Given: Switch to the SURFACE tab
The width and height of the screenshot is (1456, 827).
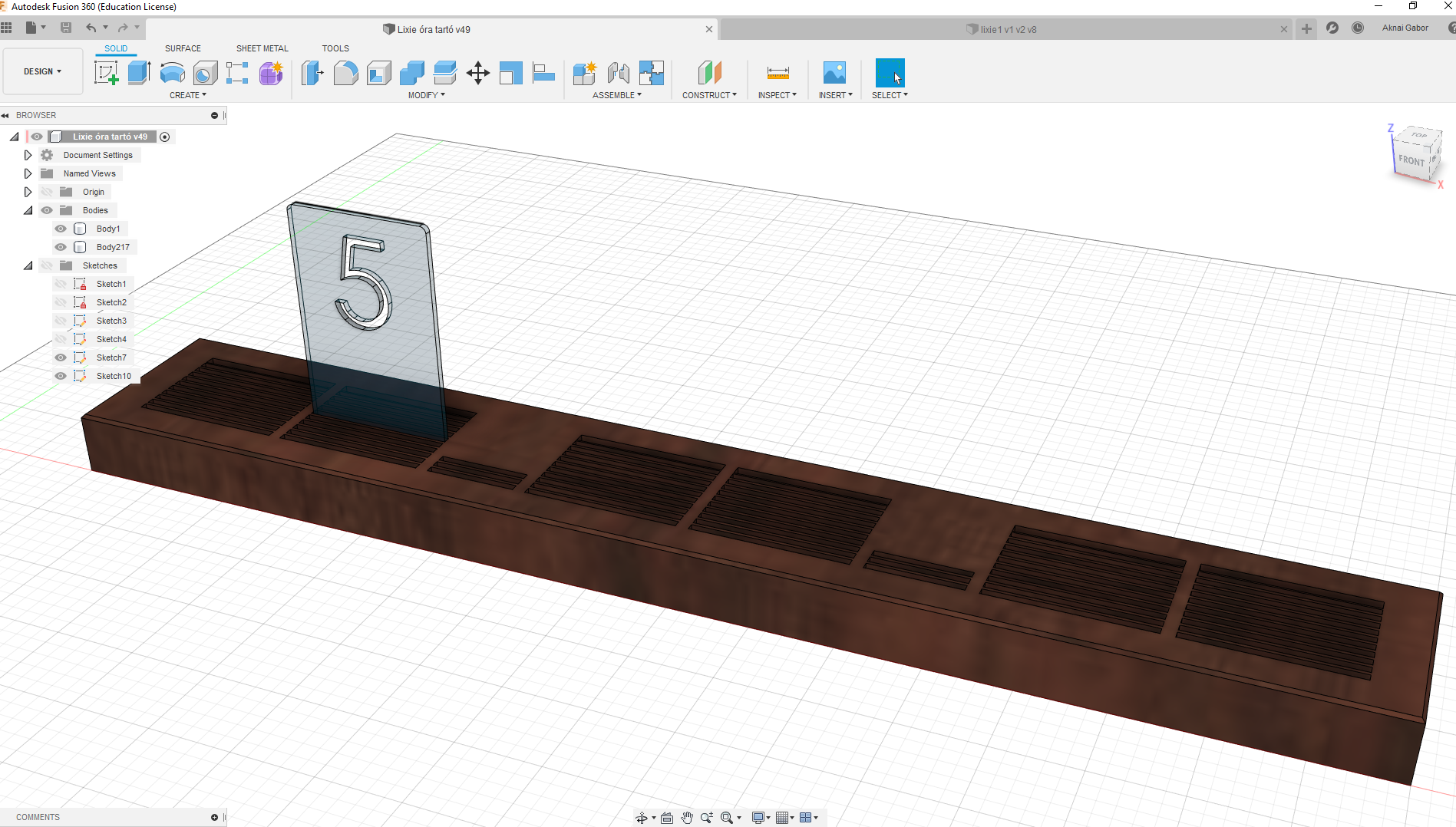Looking at the screenshot, I should [x=183, y=48].
